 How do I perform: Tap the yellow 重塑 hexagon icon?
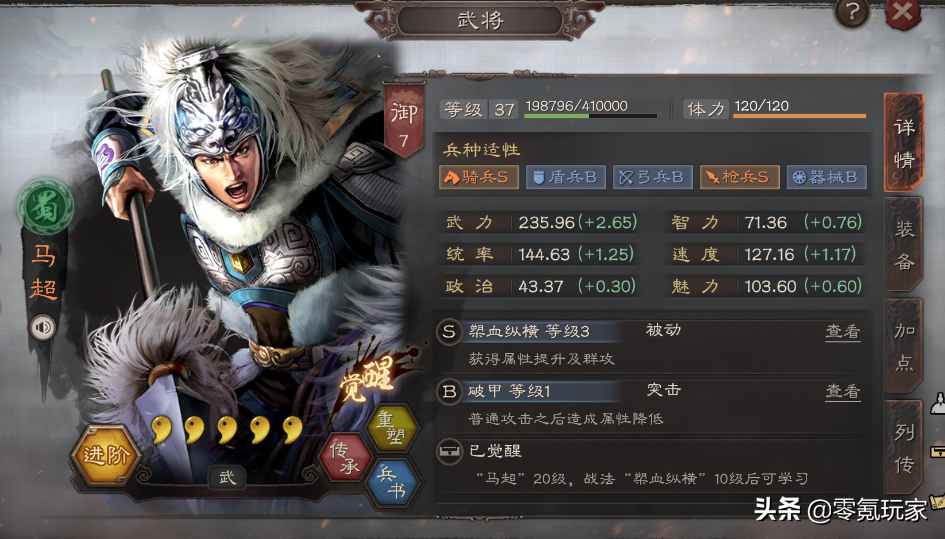tap(392, 427)
